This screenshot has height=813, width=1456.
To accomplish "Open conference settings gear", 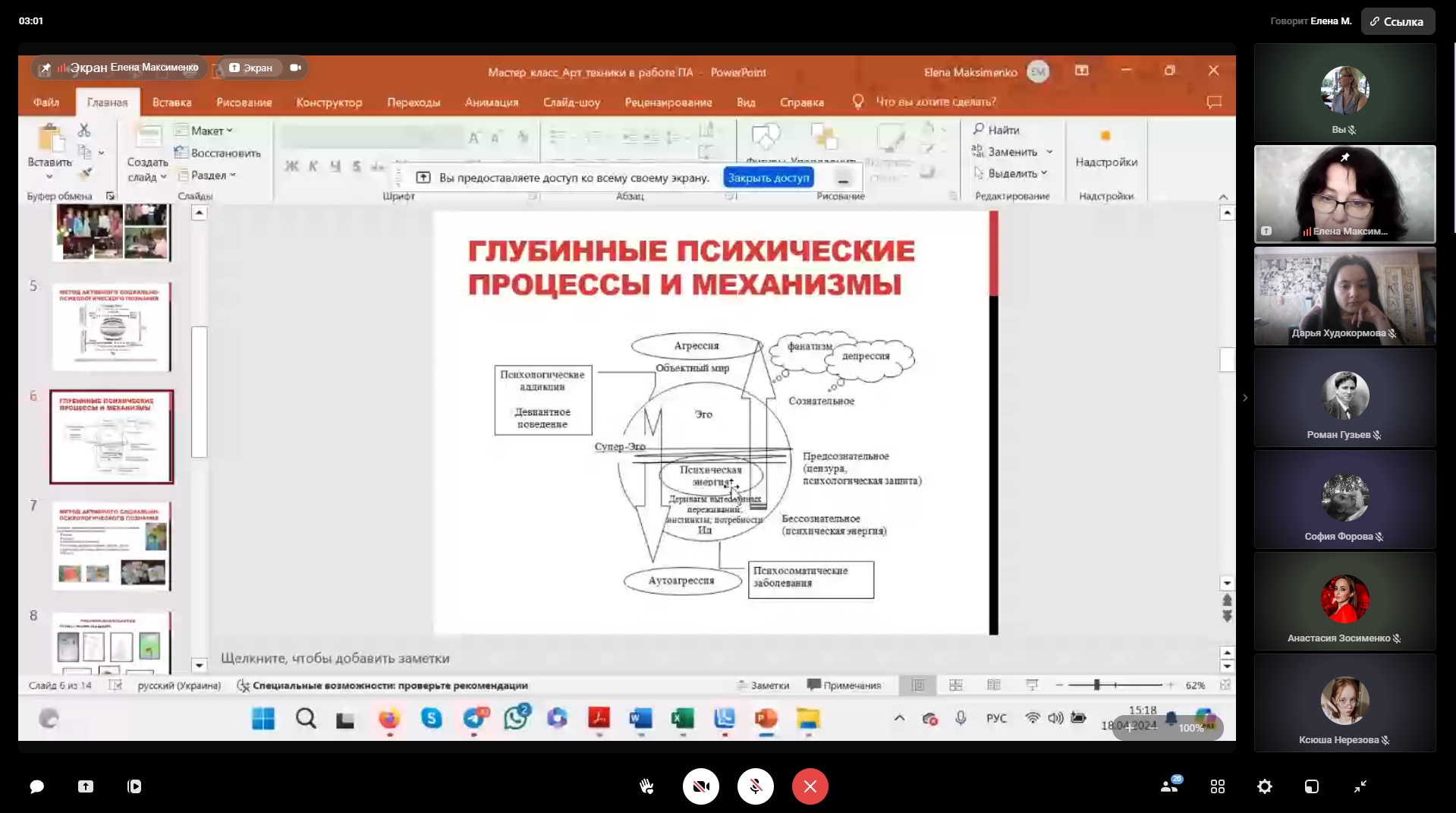I will coord(1265,786).
